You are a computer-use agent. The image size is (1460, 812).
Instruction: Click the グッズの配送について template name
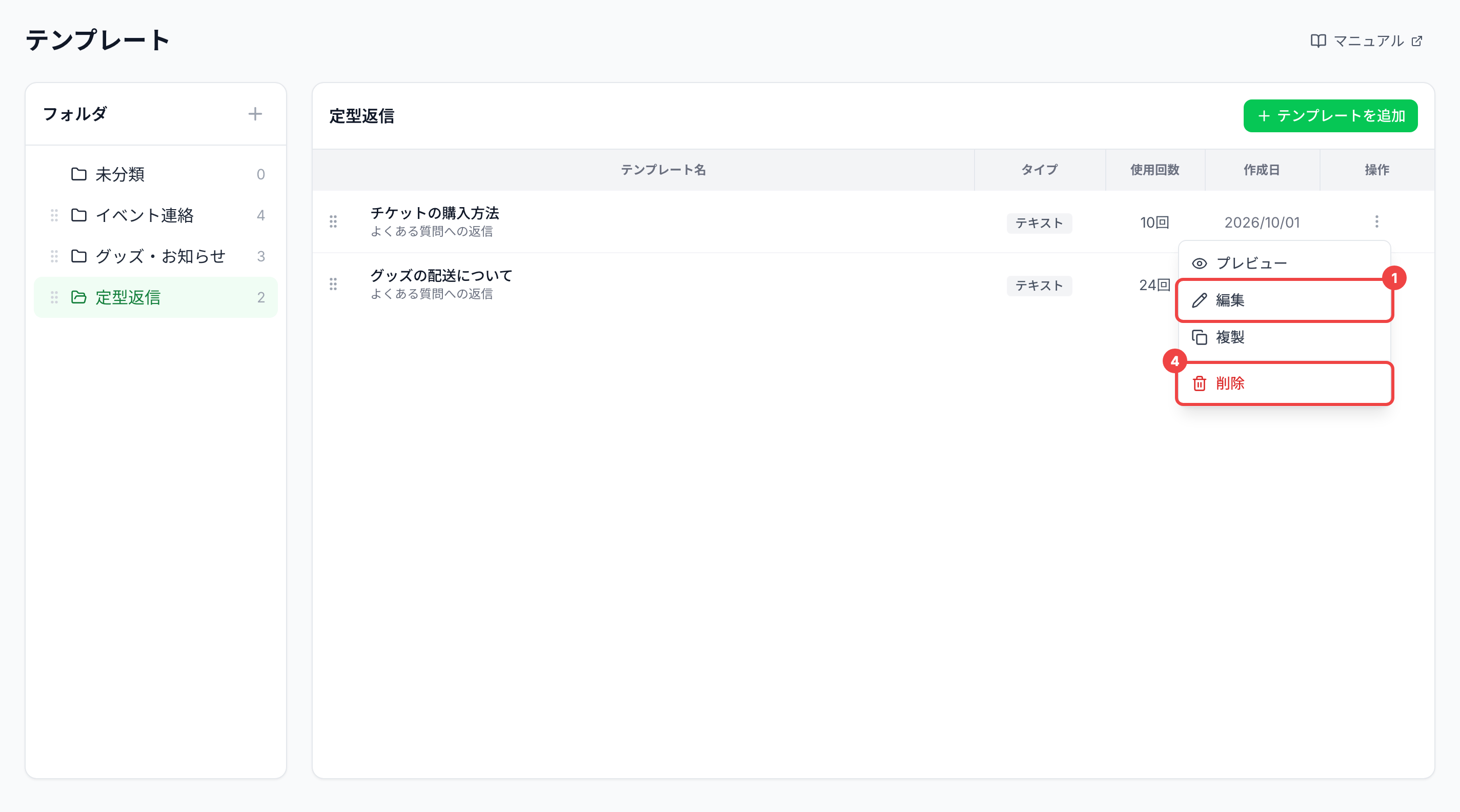pyautogui.click(x=441, y=275)
